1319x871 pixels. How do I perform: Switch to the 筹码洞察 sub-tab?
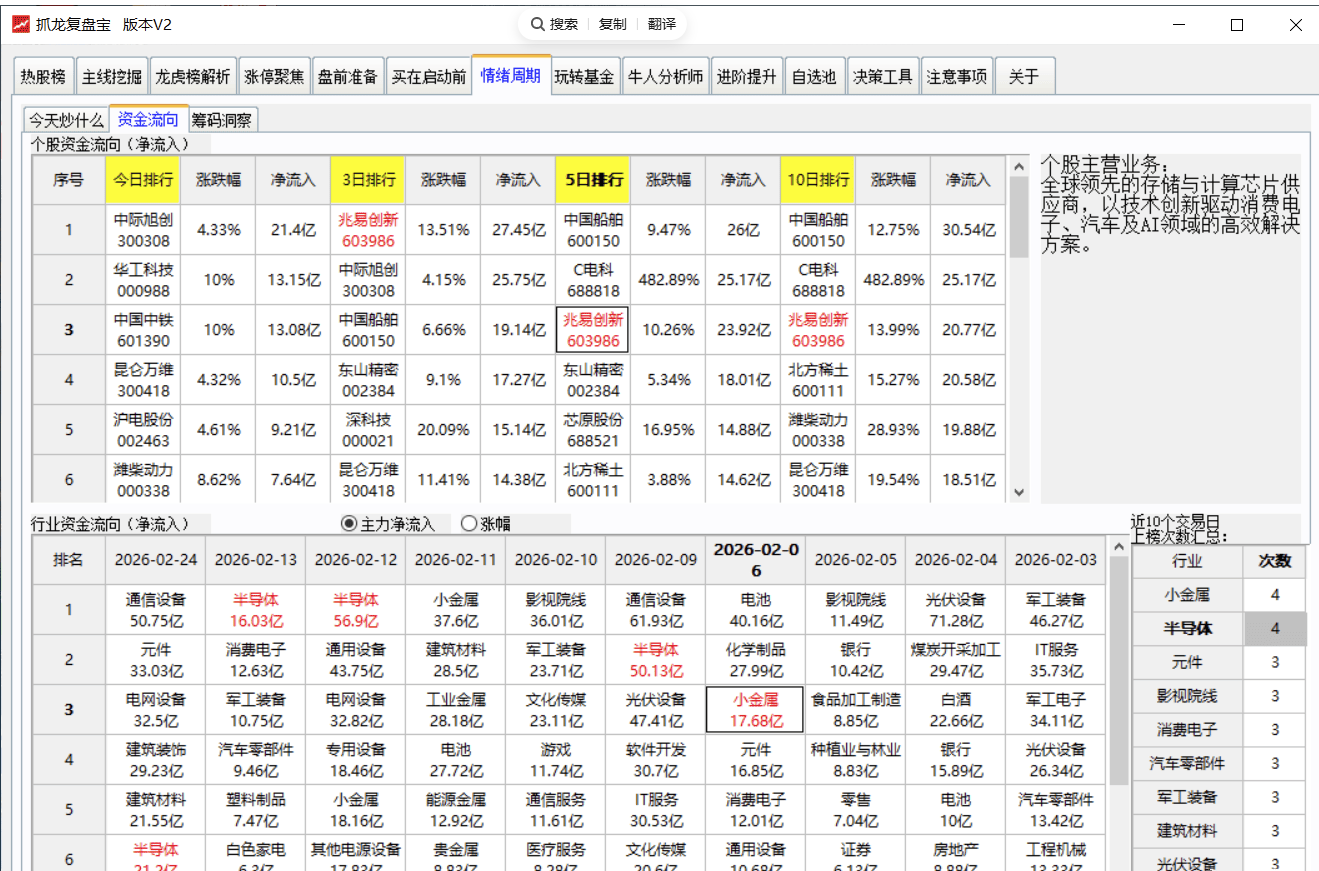(x=223, y=120)
